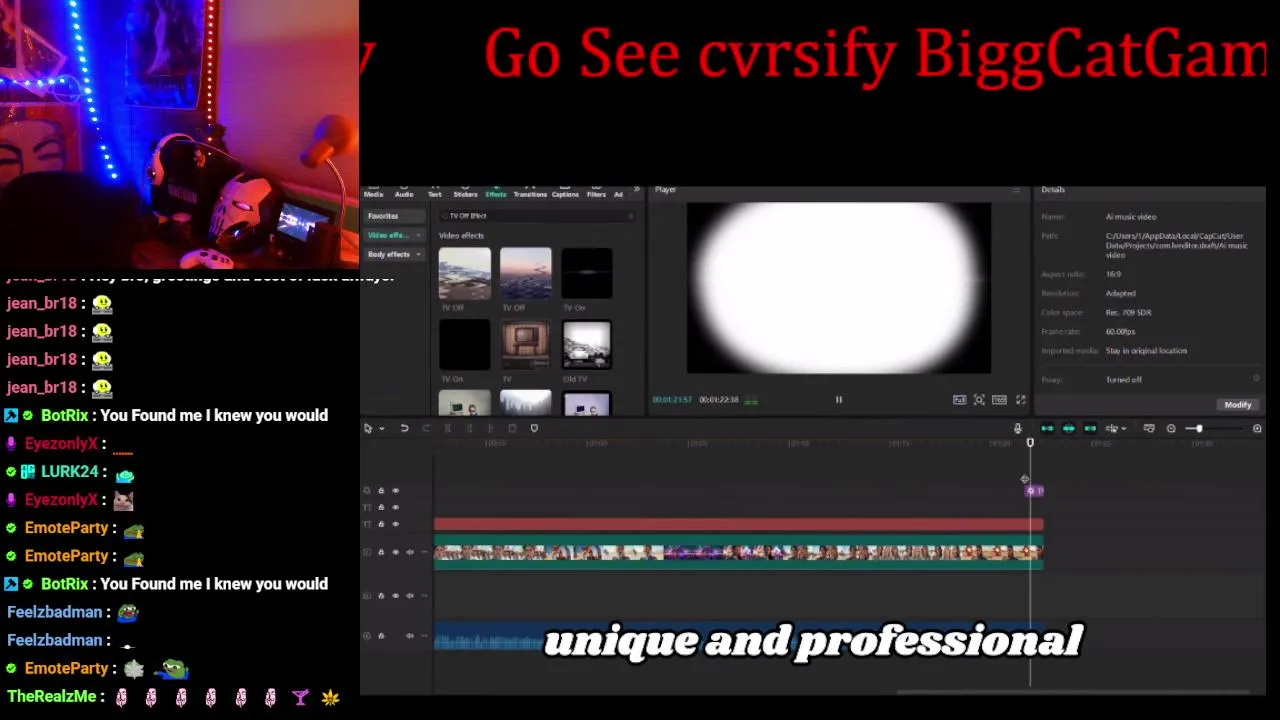Click the marker shield icon in timeline toolbar
This screenshot has height=720, width=1280.
point(534,429)
